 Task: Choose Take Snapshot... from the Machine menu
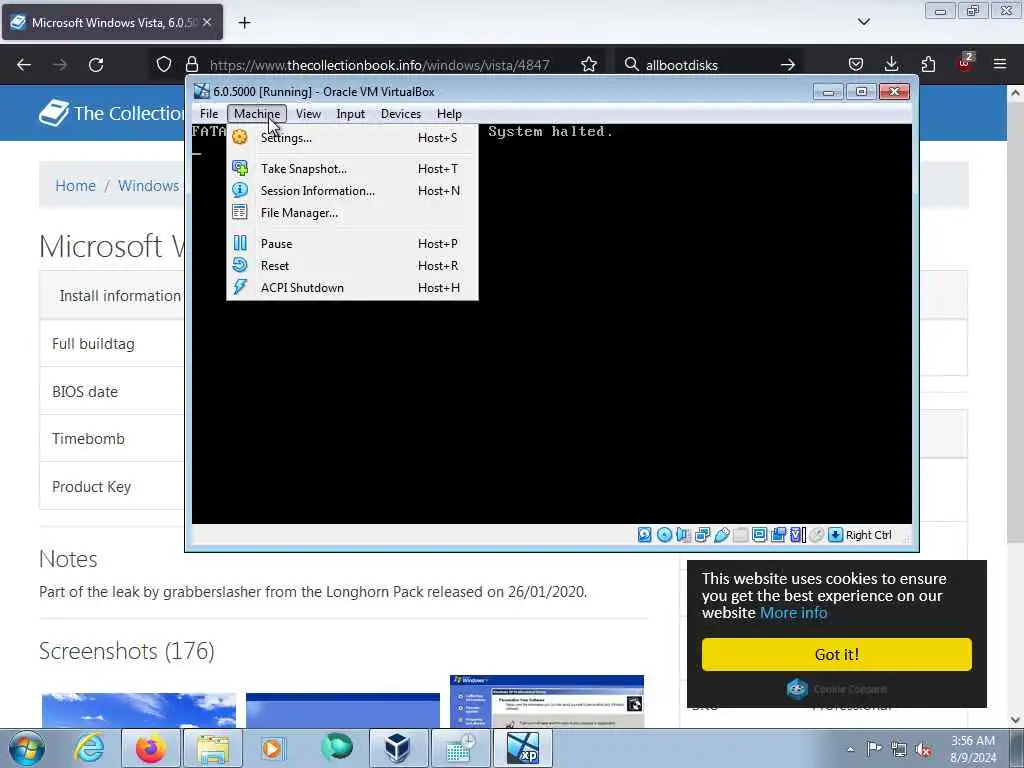352,168
